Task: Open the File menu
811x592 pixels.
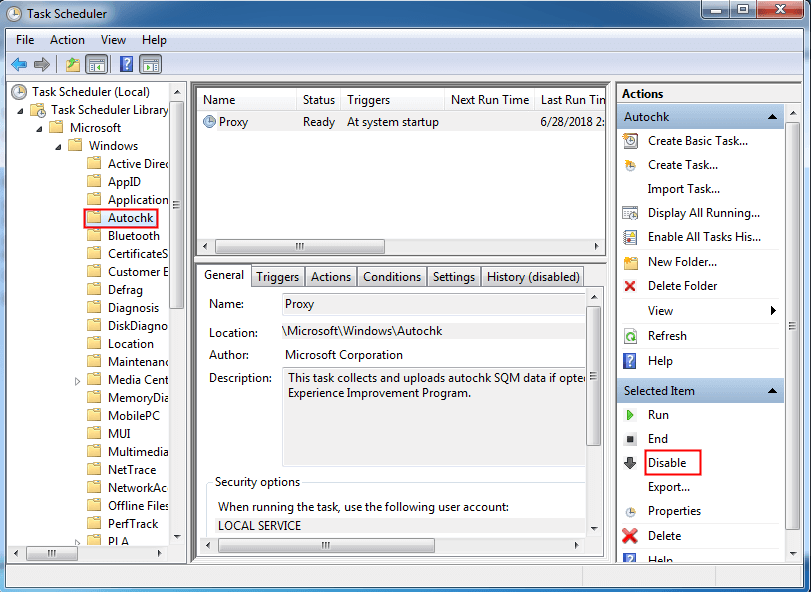Action: [25, 40]
